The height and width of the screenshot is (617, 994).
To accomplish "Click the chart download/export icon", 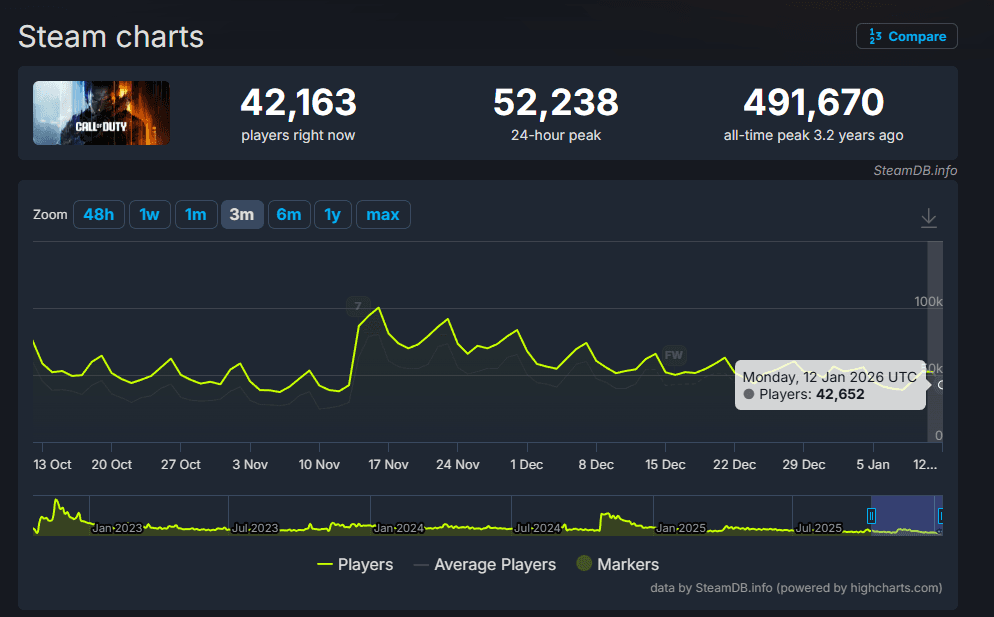I will point(928,217).
